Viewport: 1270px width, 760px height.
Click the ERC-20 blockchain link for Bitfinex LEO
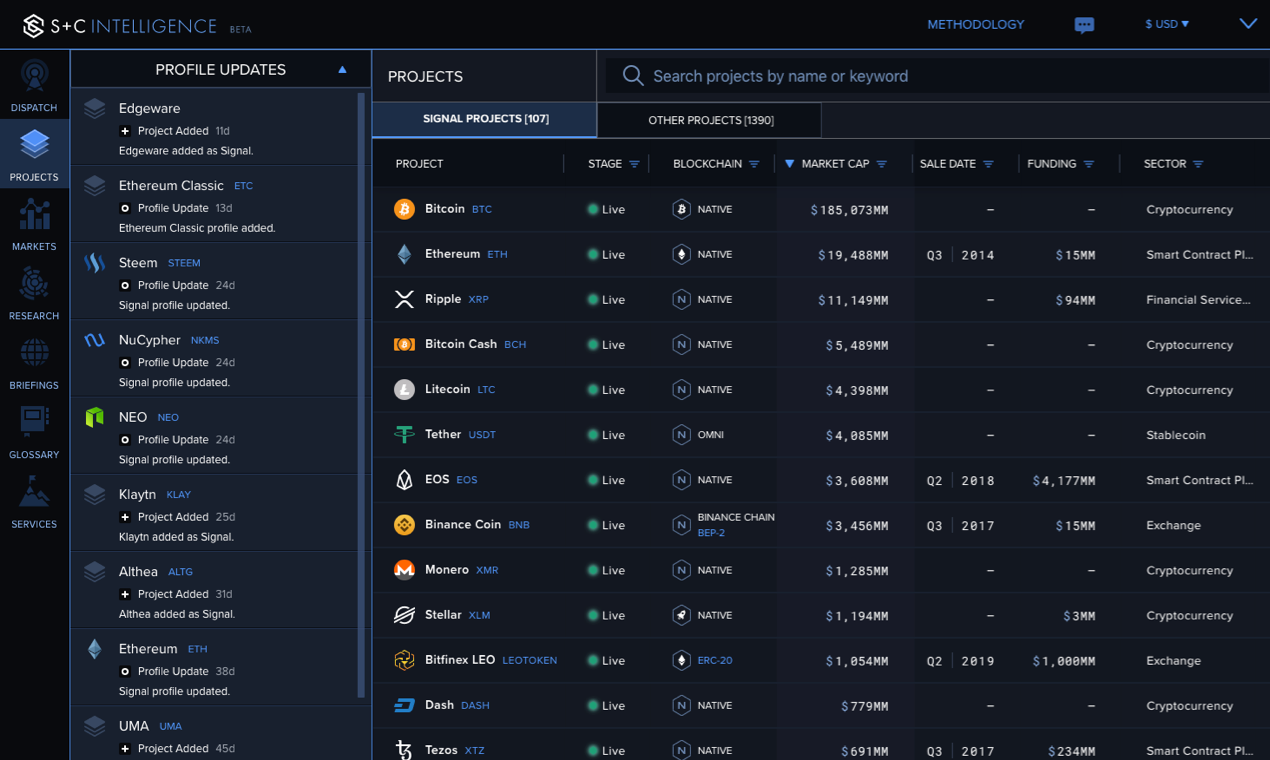(715, 660)
